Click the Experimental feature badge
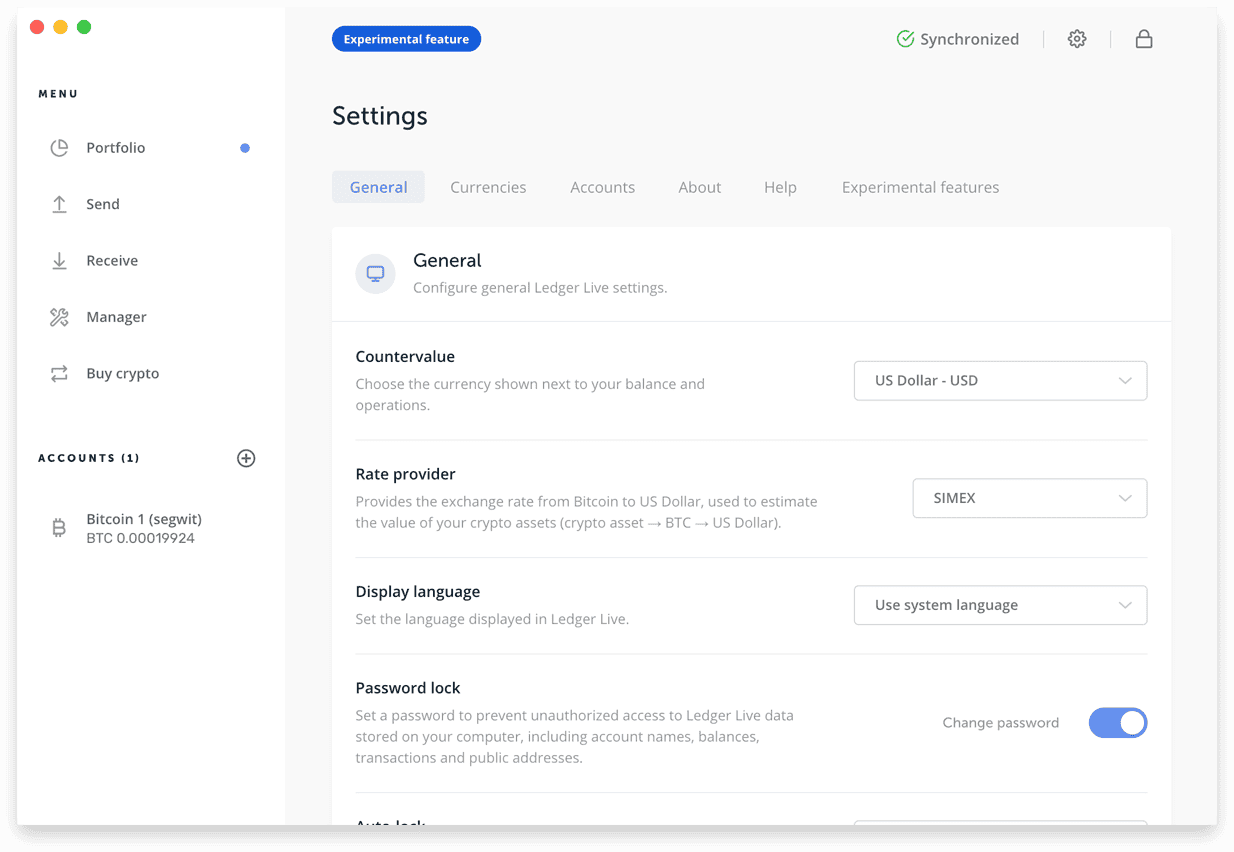 click(406, 39)
